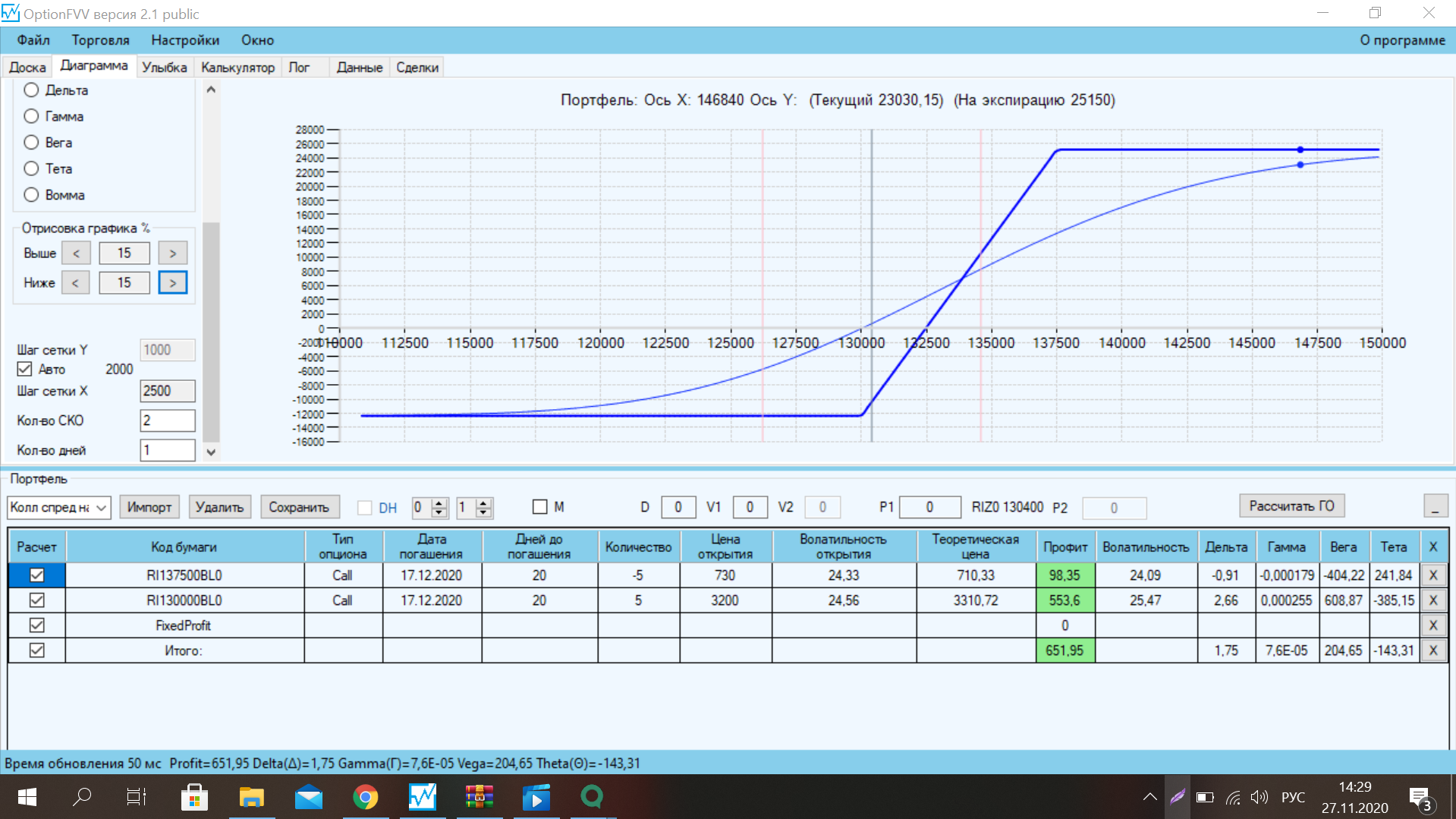Switch to the Сделки tab
This screenshot has width=1456, height=819.
tap(417, 68)
